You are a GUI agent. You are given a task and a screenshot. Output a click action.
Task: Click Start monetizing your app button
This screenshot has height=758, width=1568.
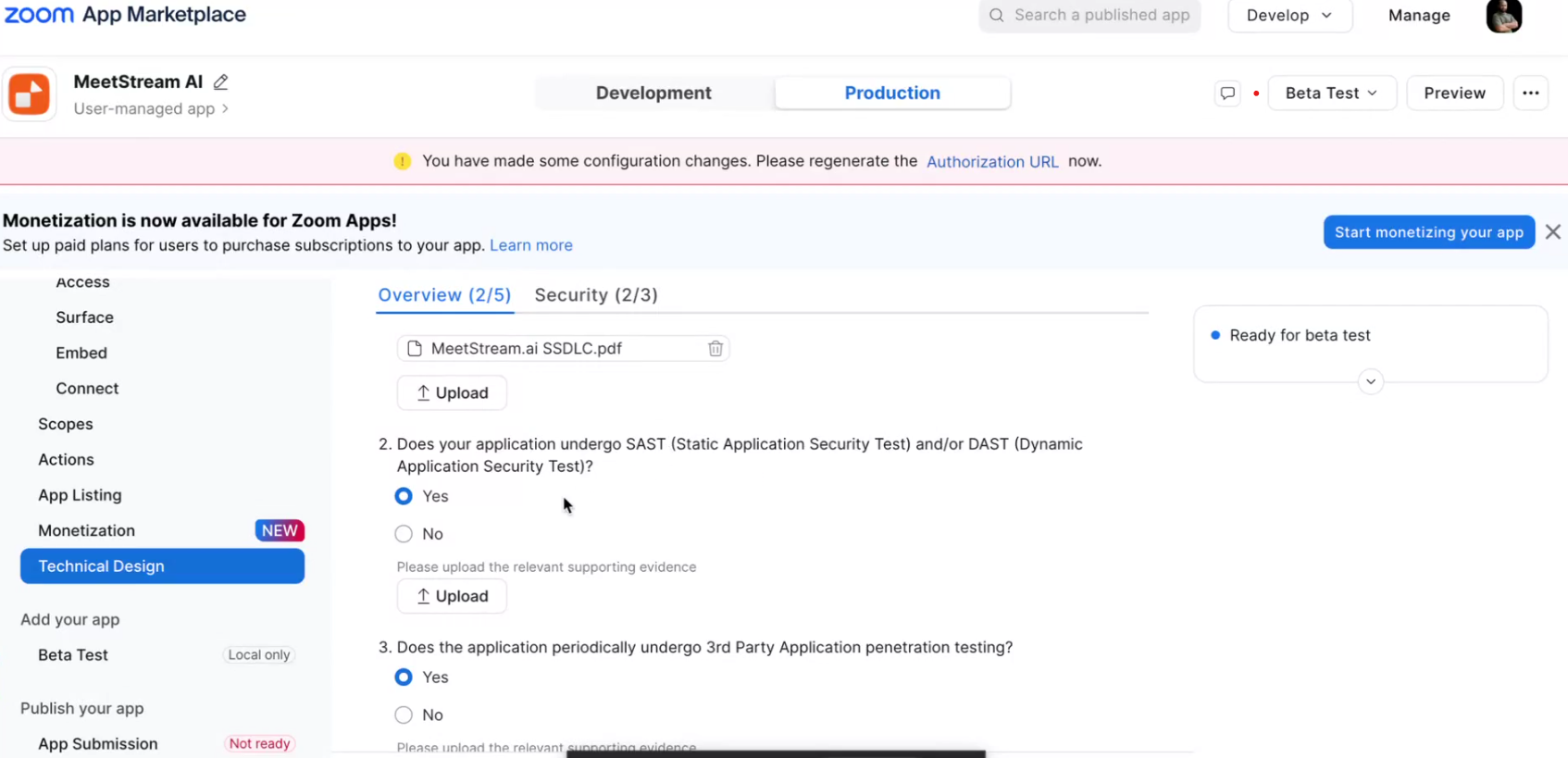pyautogui.click(x=1428, y=232)
